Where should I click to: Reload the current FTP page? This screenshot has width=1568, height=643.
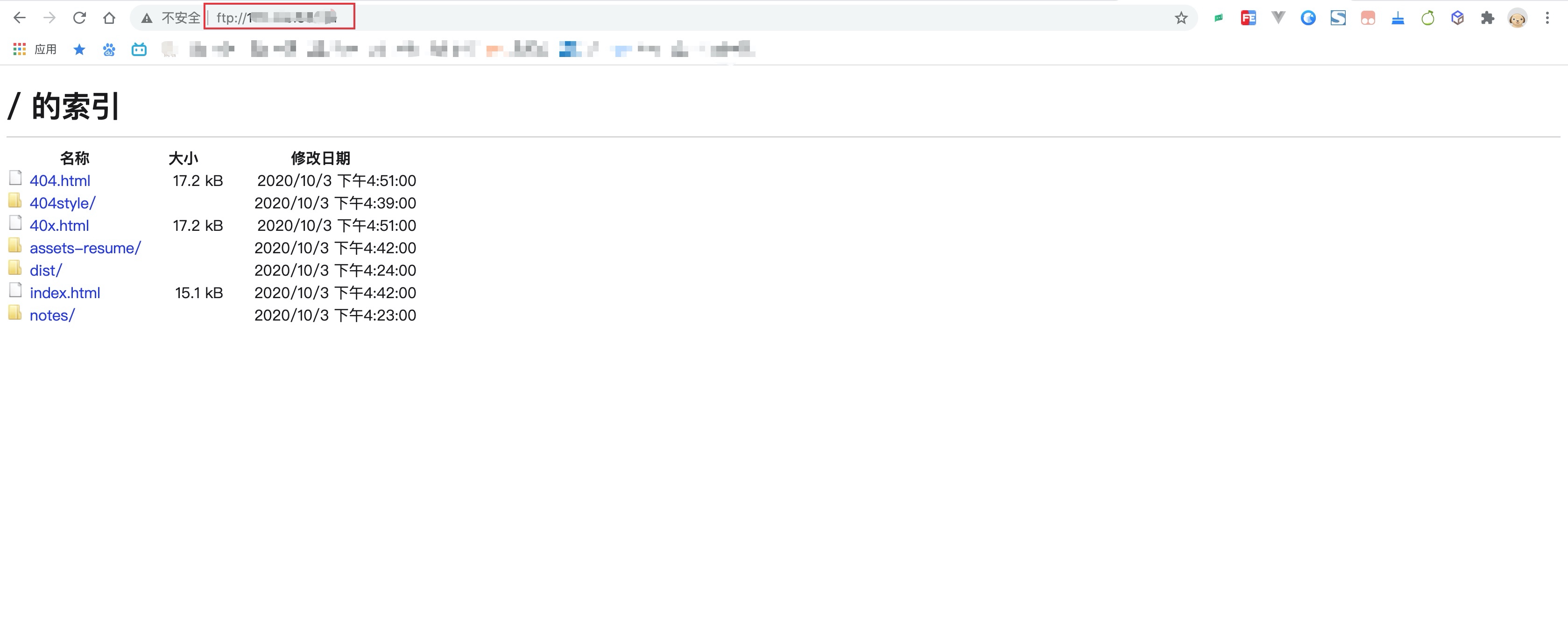coord(79,18)
